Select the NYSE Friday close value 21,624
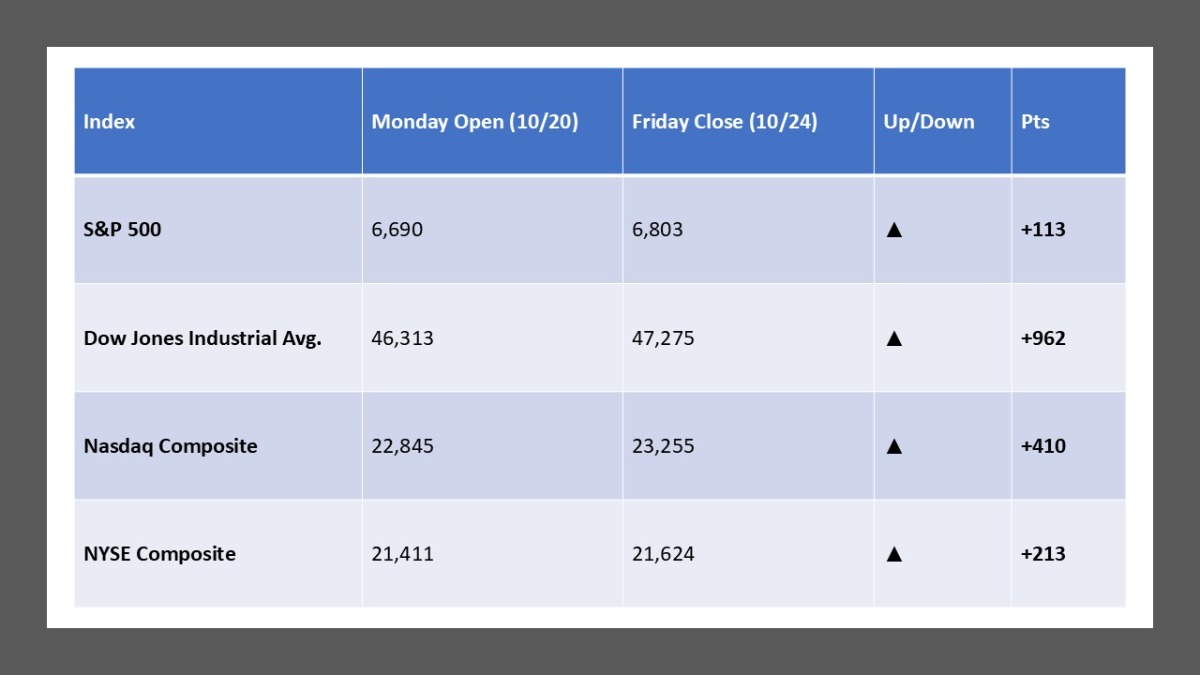The width and height of the screenshot is (1200, 675). [663, 554]
